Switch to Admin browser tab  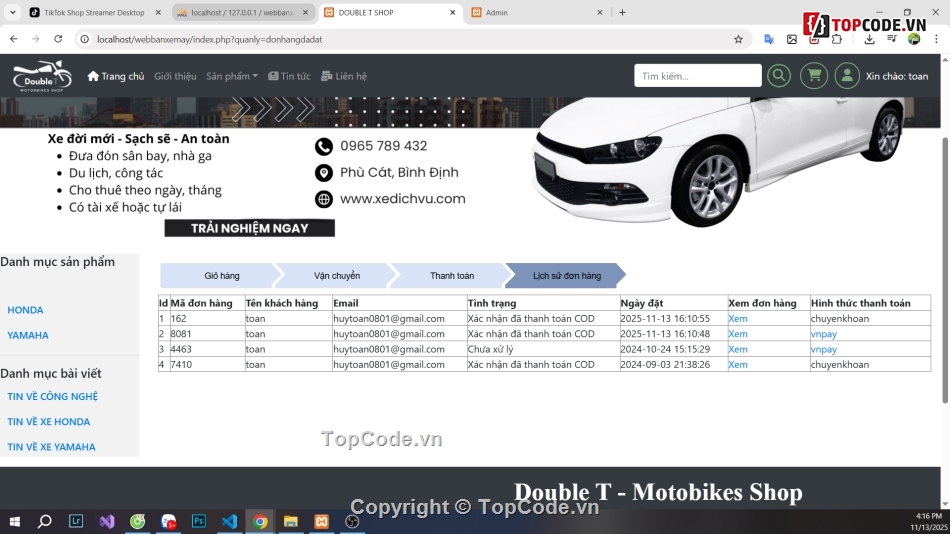[537, 12]
